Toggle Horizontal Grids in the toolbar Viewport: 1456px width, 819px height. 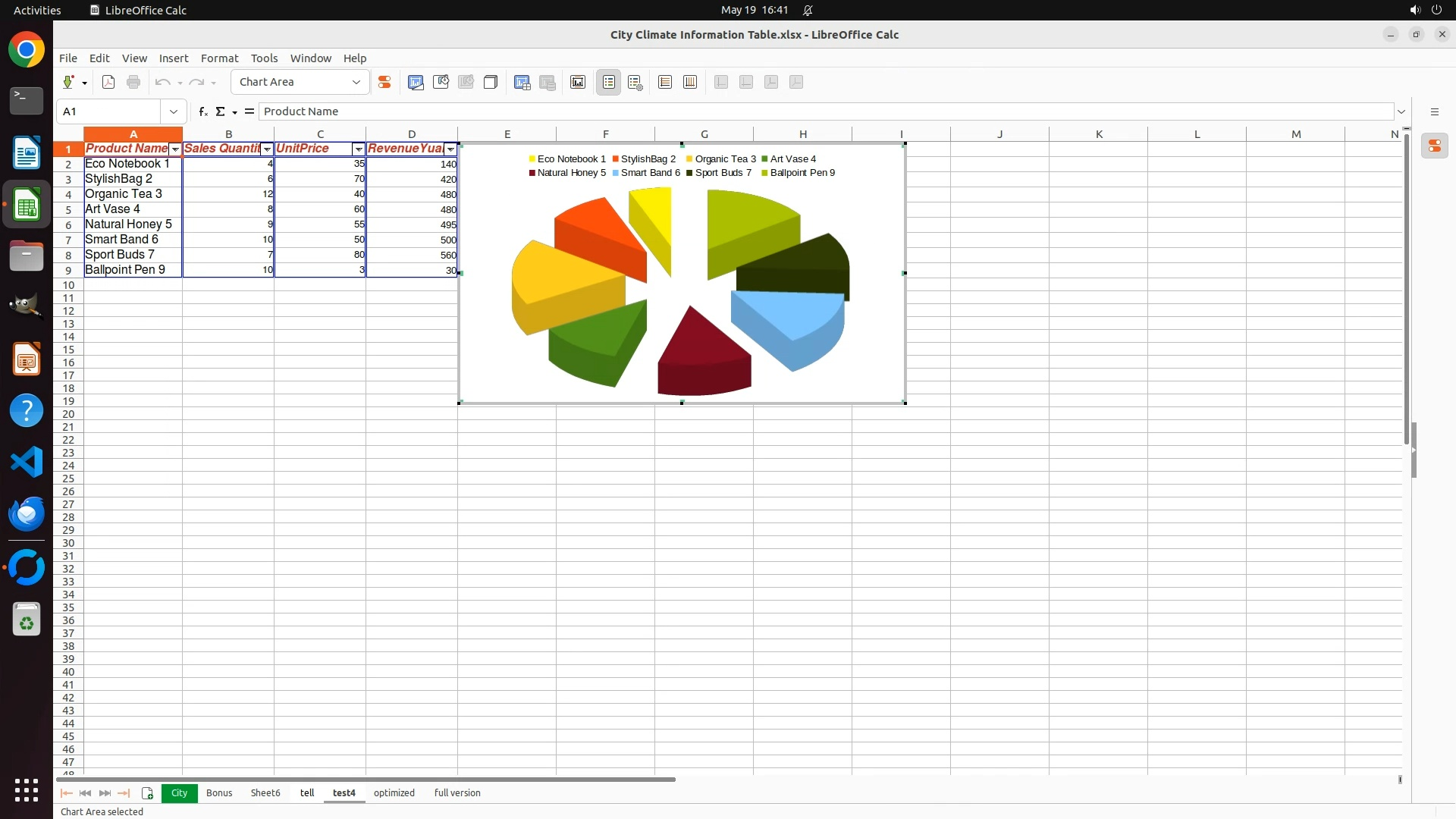click(x=665, y=82)
